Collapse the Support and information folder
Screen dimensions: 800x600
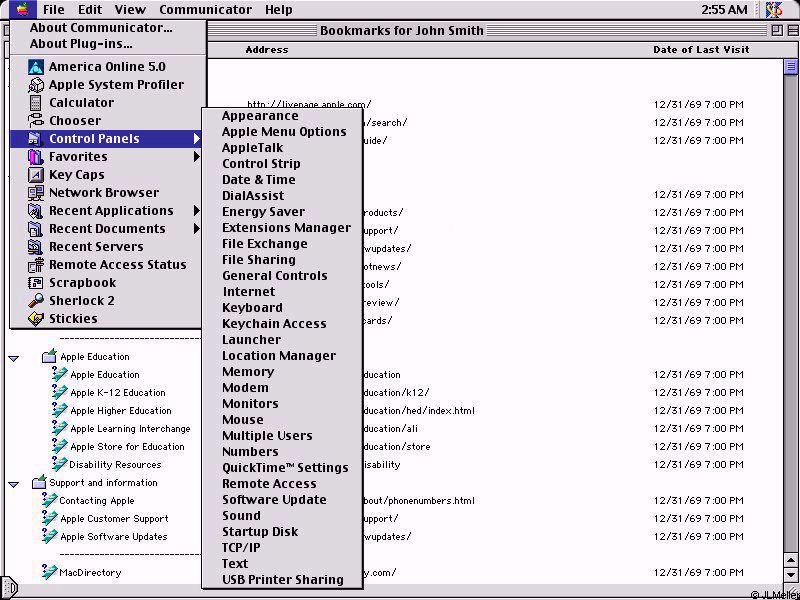point(14,483)
